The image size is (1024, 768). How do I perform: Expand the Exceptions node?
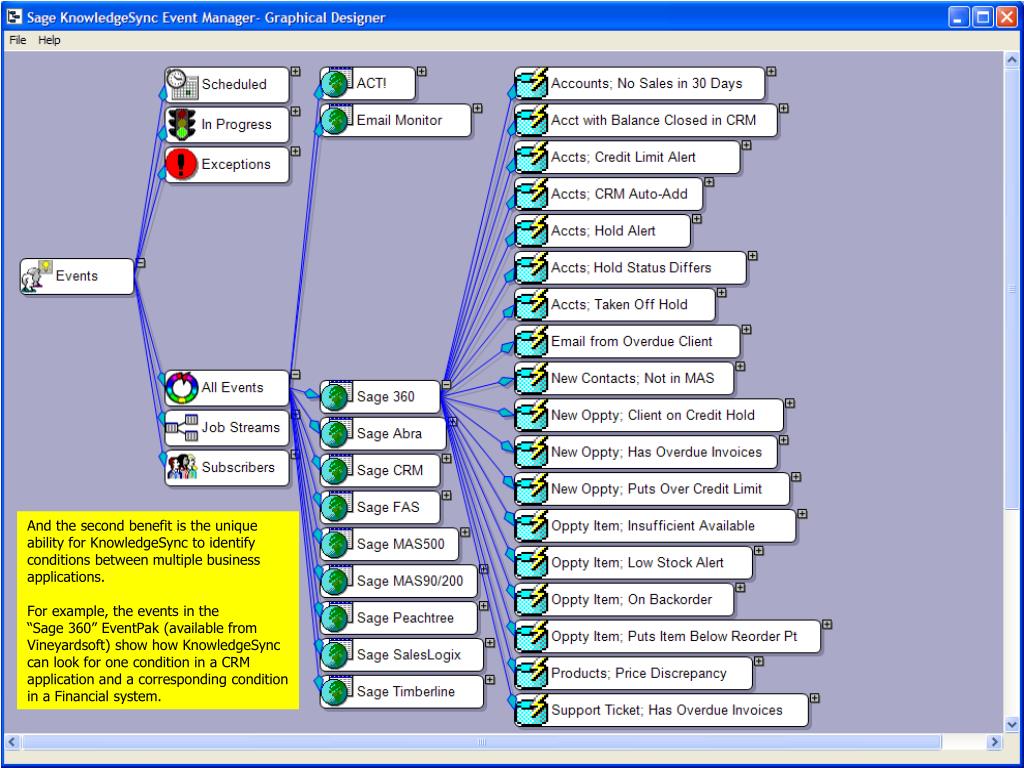296,152
